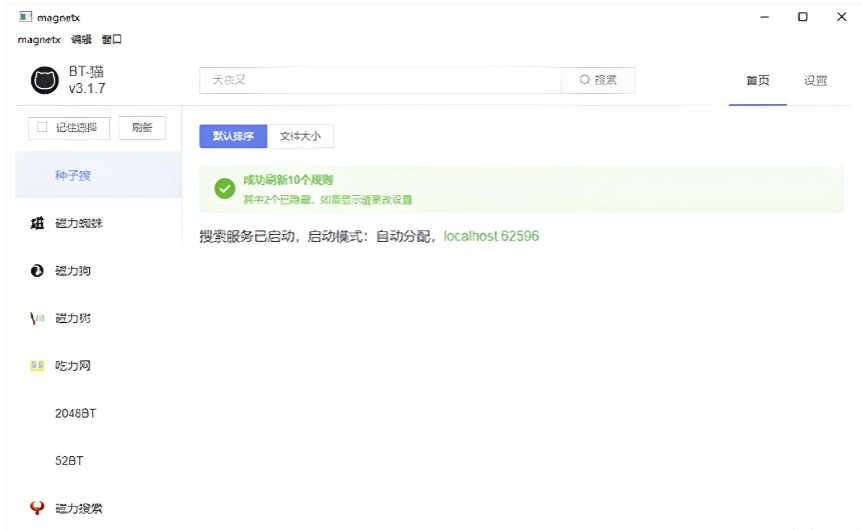Open the 编辑 menu

click(x=81, y=40)
